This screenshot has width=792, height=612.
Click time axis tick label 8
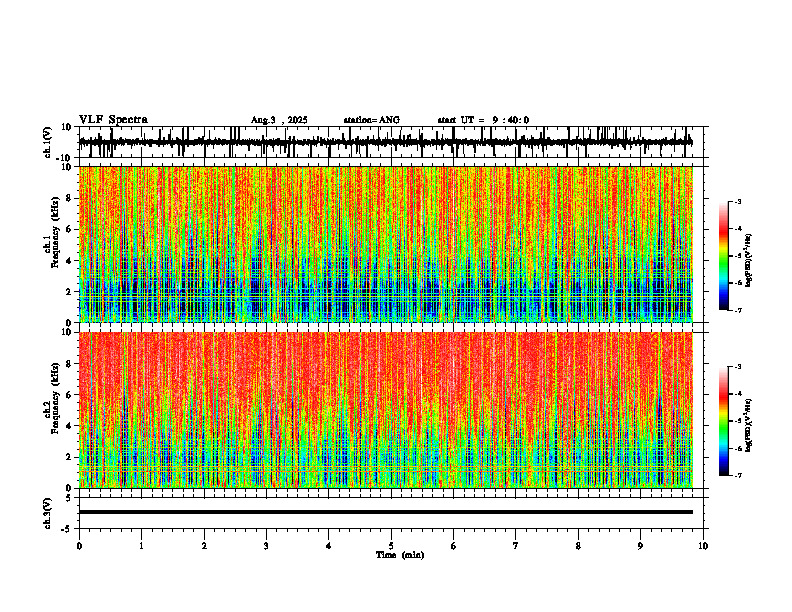point(578,546)
